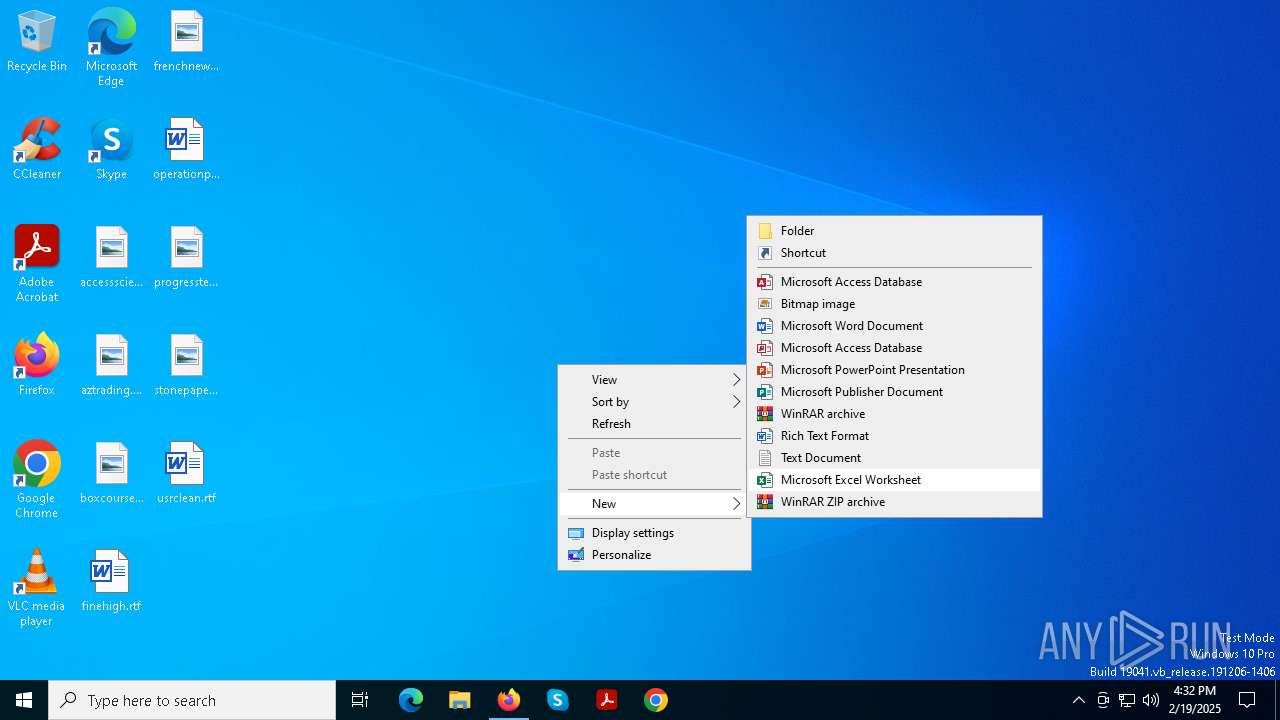Select the Adobe Acrobat desktop shortcut

pyautogui.click(x=37, y=264)
